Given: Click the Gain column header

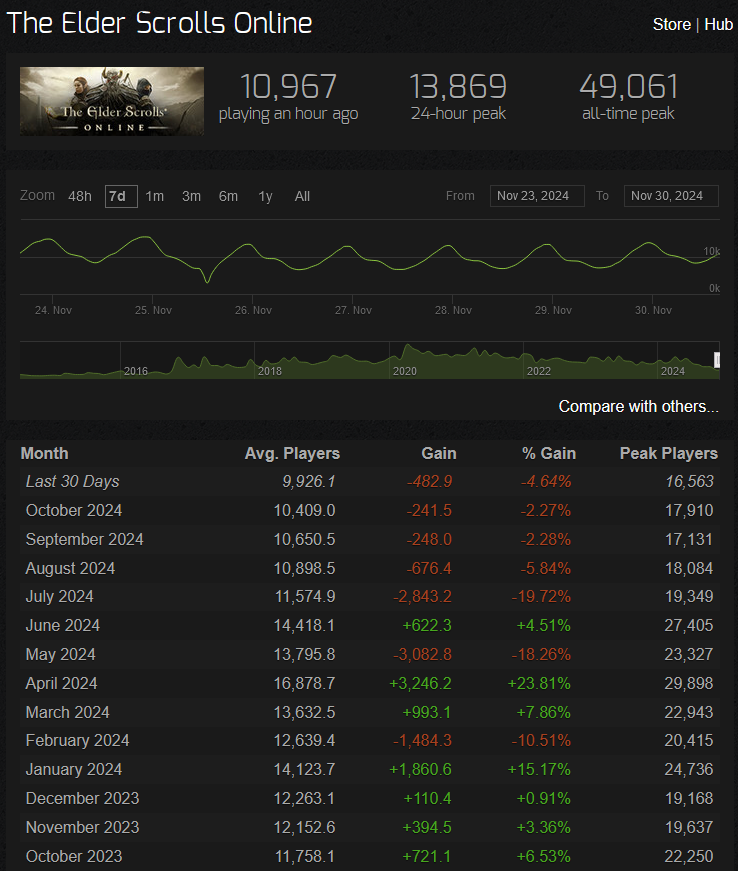Looking at the screenshot, I should pos(439,453).
